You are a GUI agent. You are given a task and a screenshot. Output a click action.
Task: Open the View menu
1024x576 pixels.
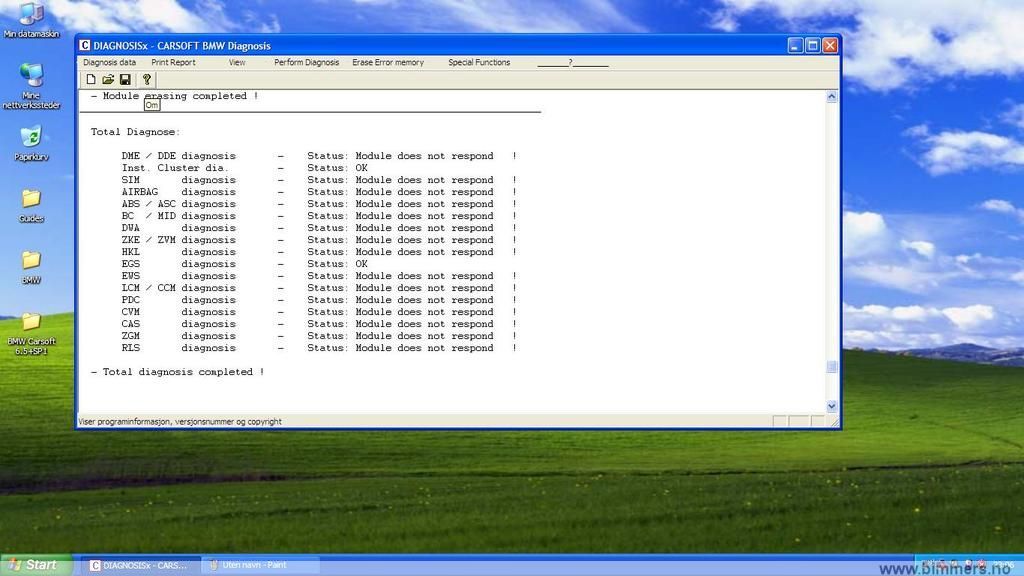pyautogui.click(x=237, y=63)
